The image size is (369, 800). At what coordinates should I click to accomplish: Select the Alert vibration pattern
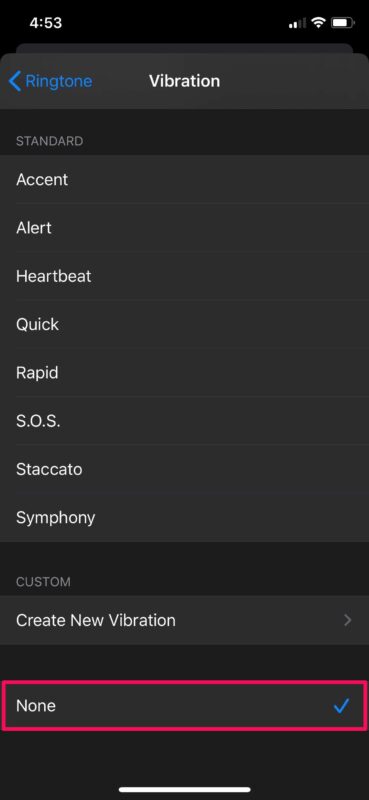(x=184, y=228)
